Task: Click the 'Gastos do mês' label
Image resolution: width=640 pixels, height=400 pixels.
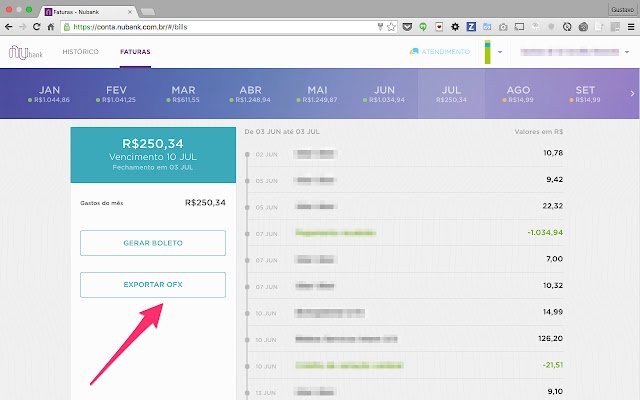Action: [102, 203]
